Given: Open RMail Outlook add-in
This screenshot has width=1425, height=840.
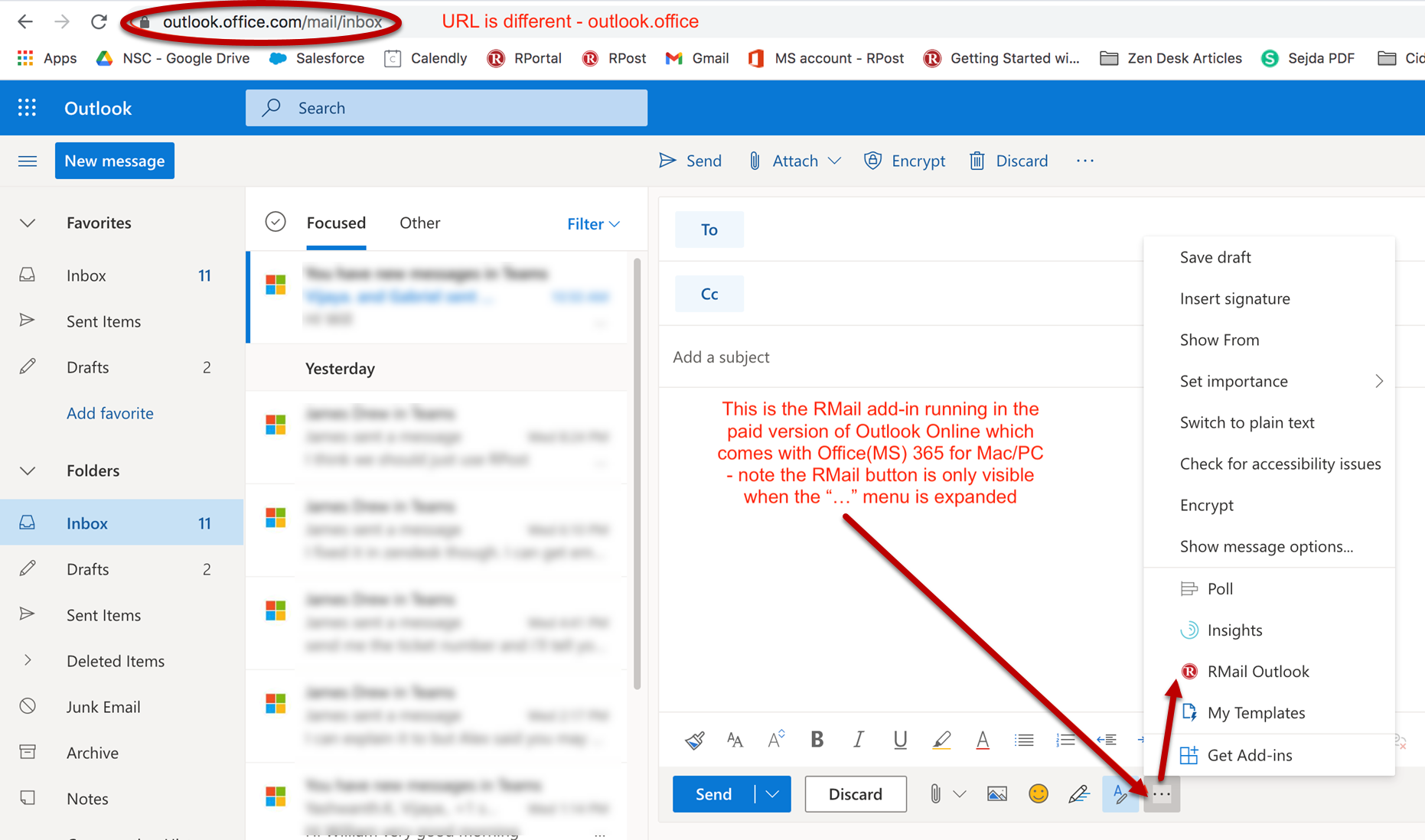Looking at the screenshot, I should (x=1269, y=671).
